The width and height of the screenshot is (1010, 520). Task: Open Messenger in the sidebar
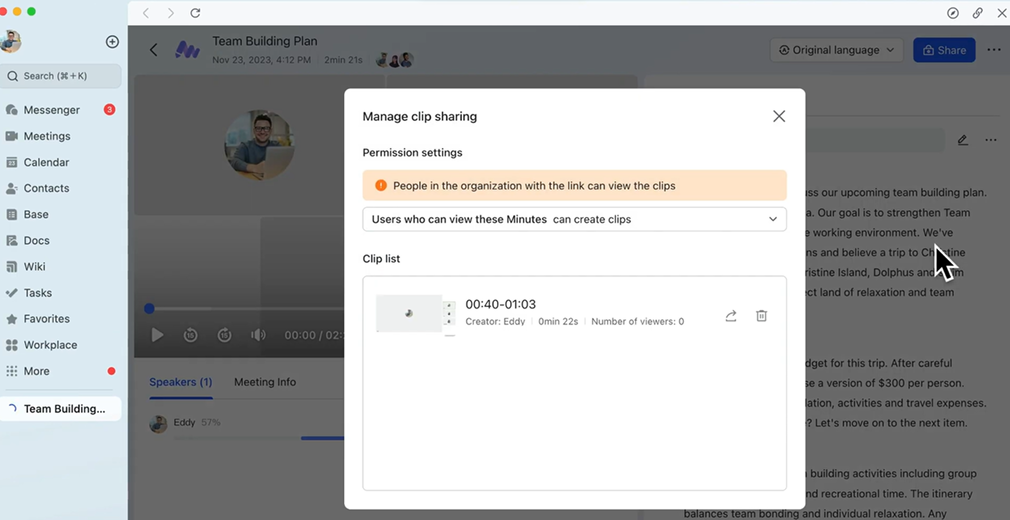(x=52, y=110)
